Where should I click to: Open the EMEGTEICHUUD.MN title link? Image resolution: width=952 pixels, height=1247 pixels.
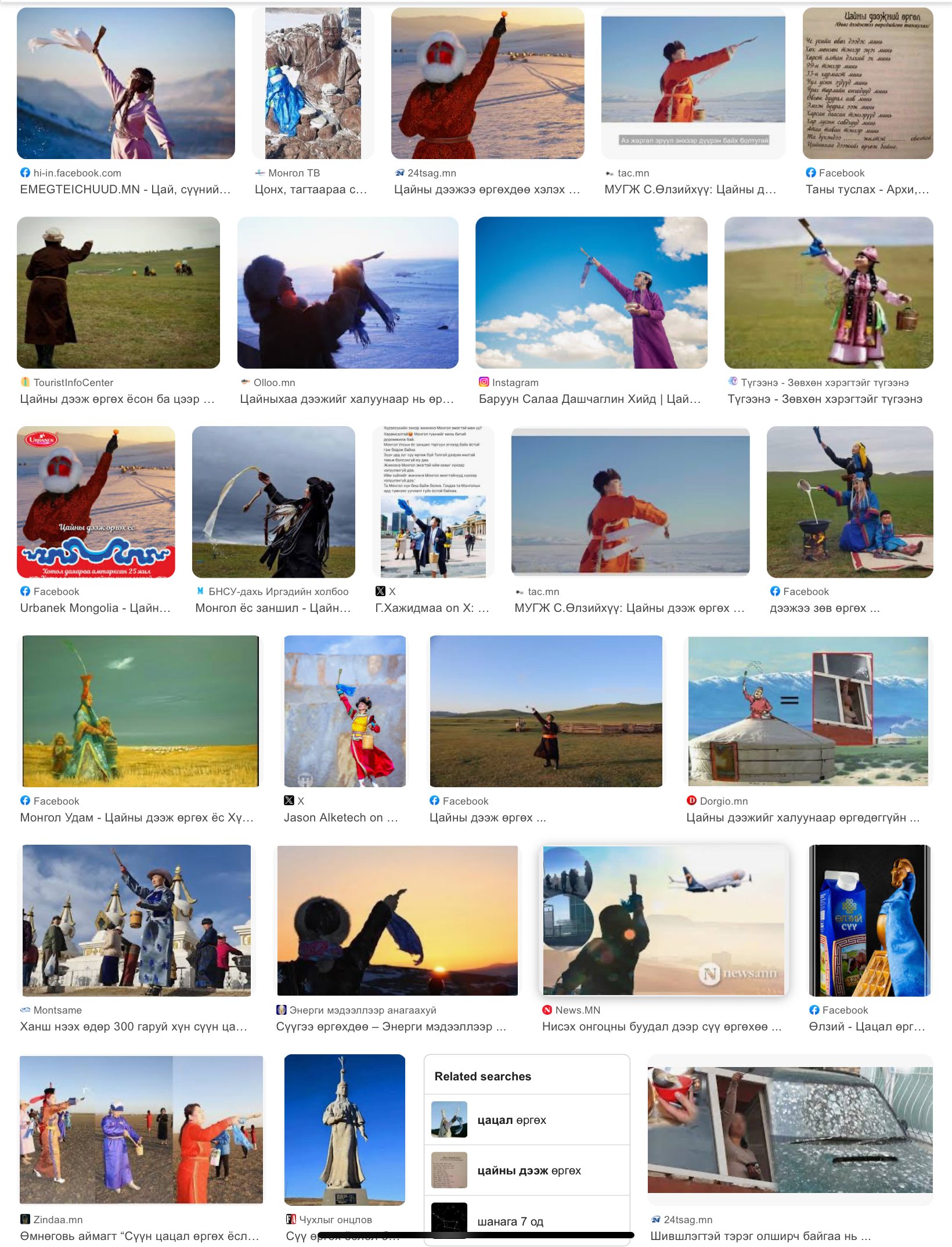click(125, 189)
